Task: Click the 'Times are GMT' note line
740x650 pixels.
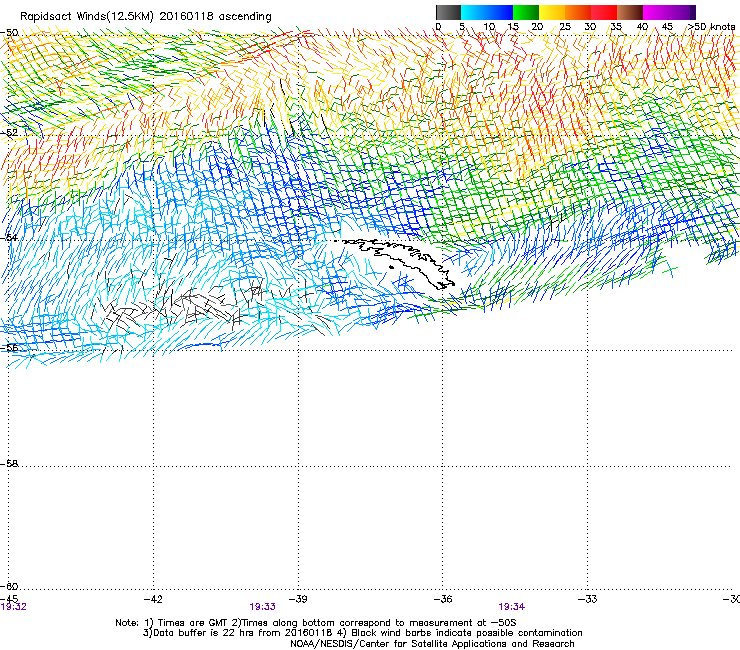Action: click(x=316, y=623)
